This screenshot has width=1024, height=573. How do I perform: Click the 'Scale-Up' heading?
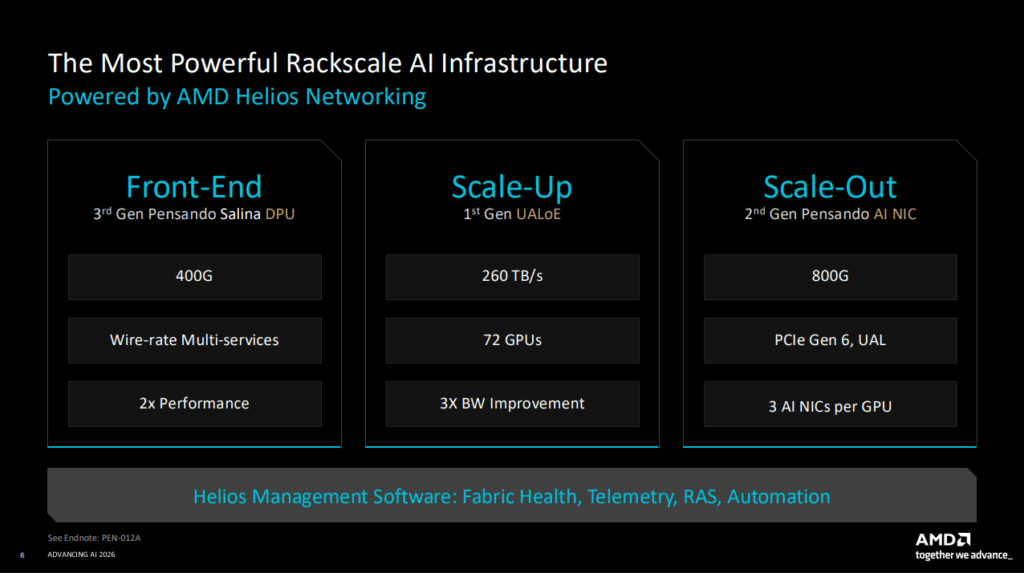[512, 187]
